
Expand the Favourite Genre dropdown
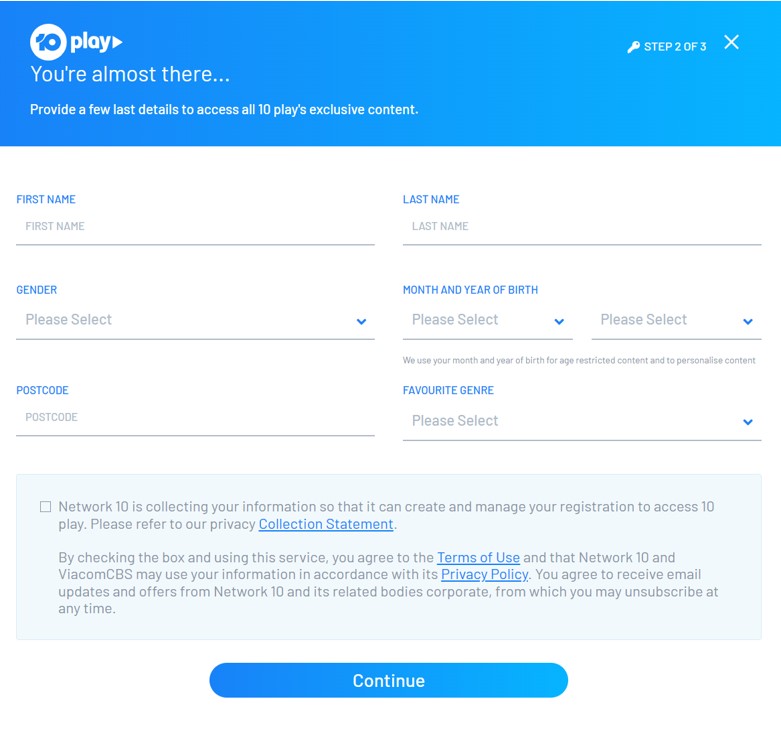pyautogui.click(x=570, y=421)
